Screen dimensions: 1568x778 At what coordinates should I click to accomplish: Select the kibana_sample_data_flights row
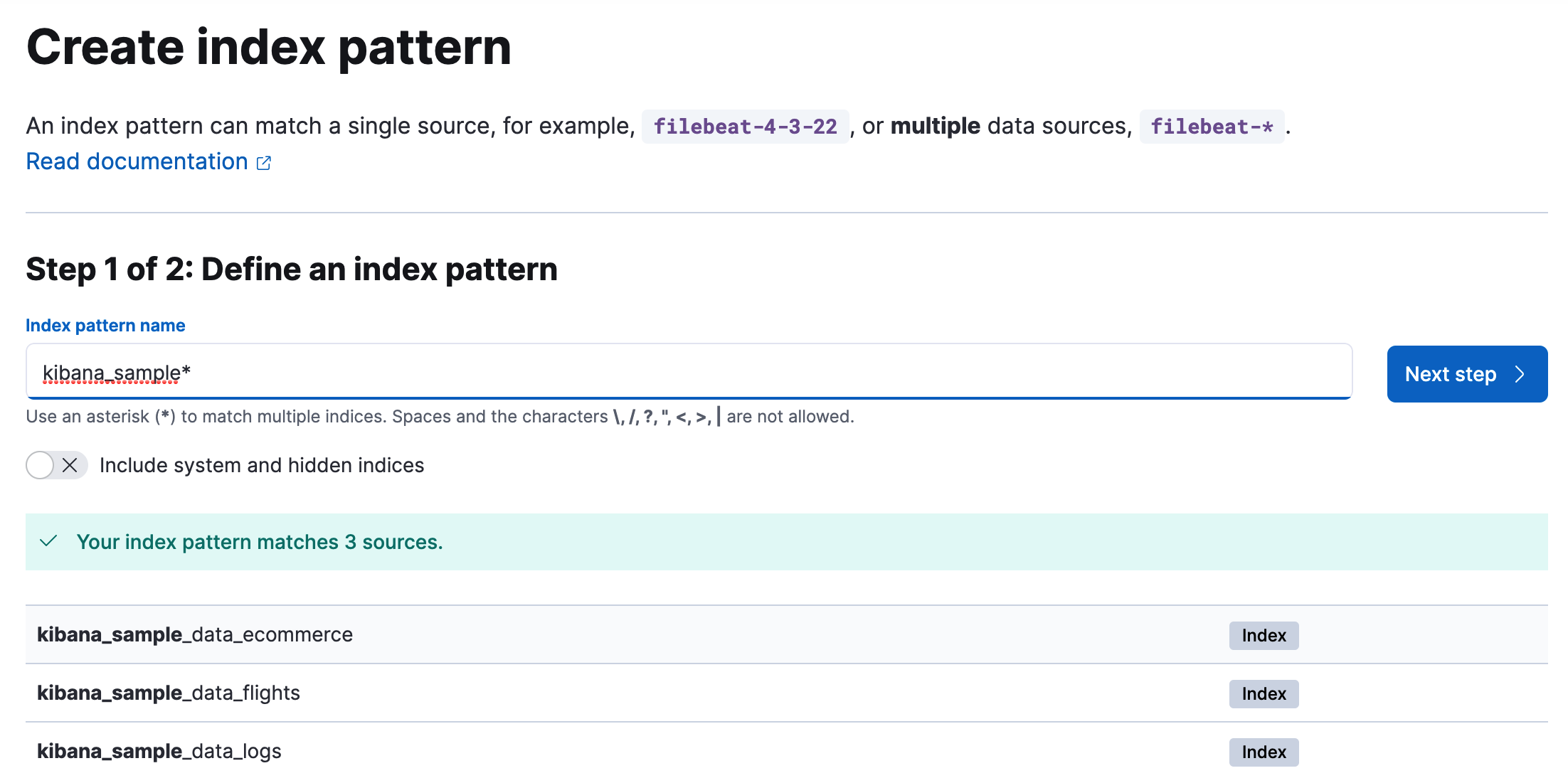(x=168, y=693)
